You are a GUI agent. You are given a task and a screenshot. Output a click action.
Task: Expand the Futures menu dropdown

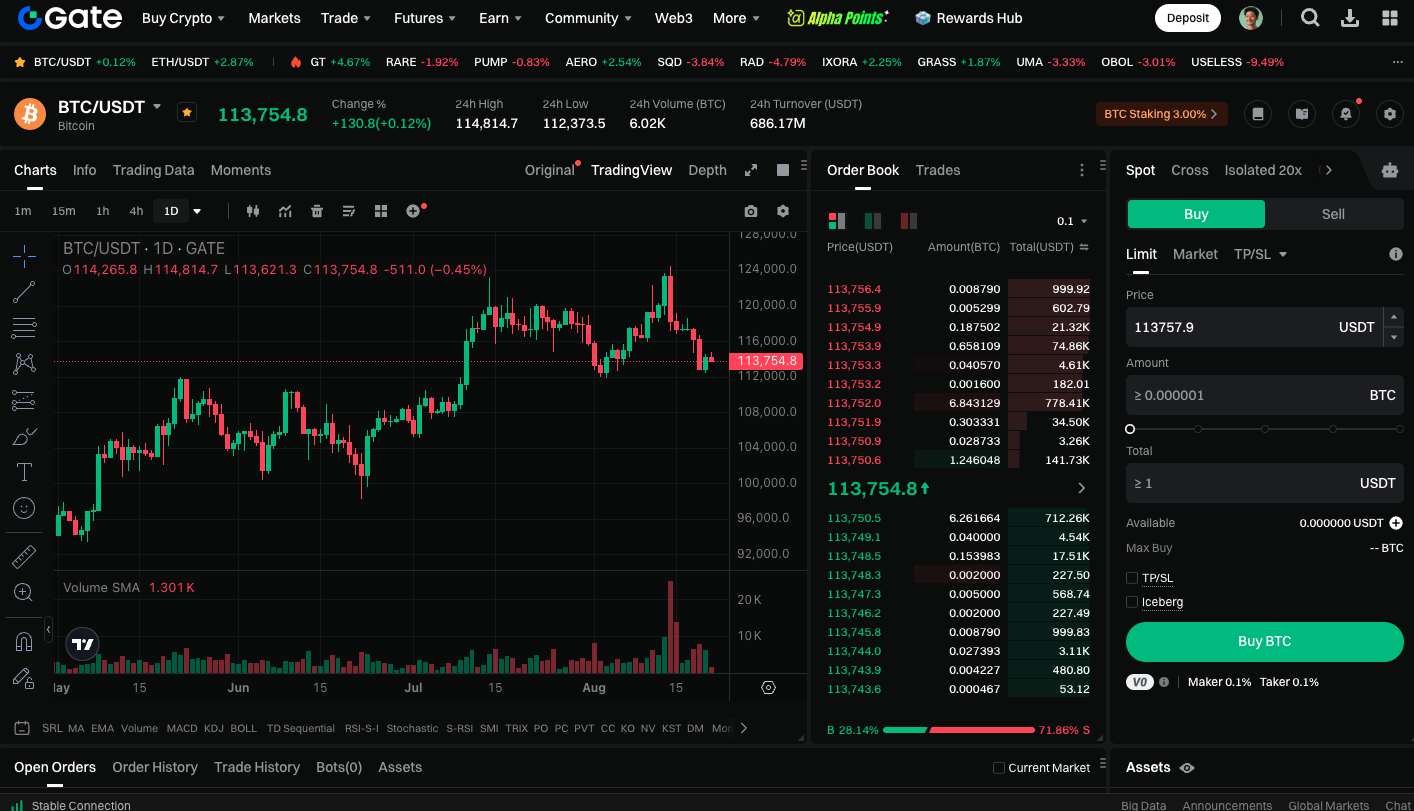pos(425,18)
